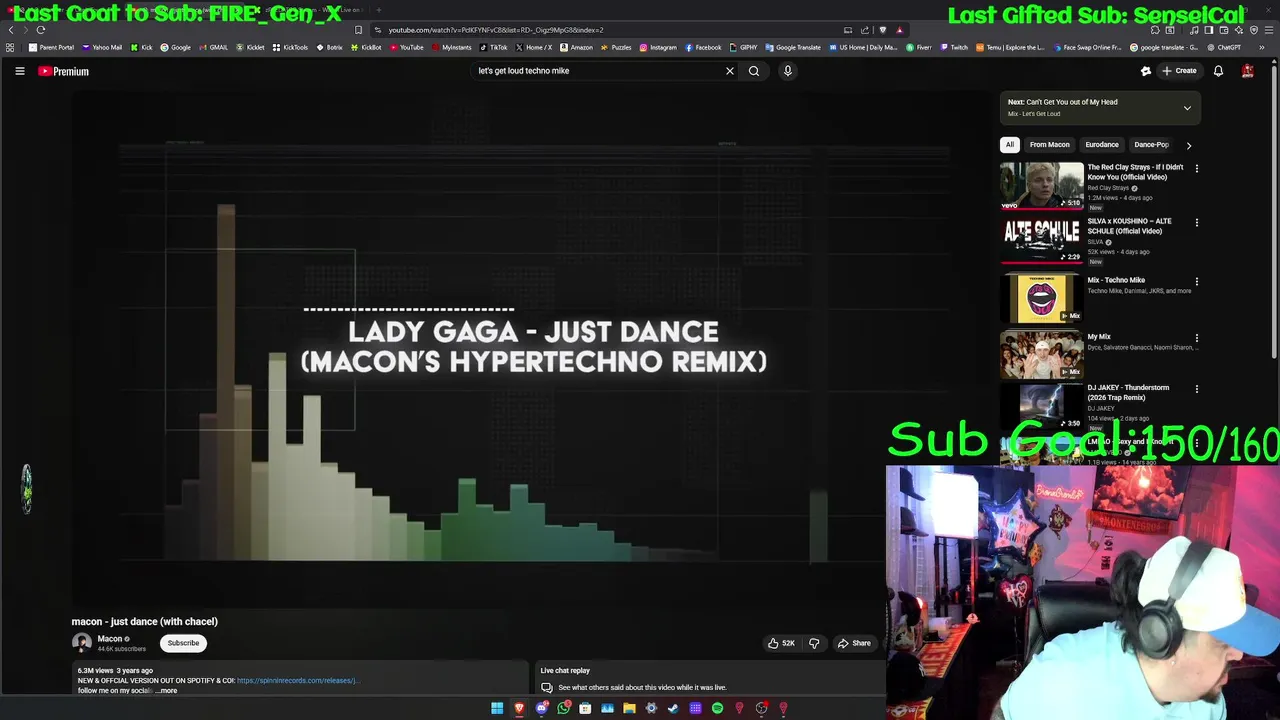1280x720 pixels.
Task: Open Microsoft Store from the taskbar
Action: [x=585, y=708]
